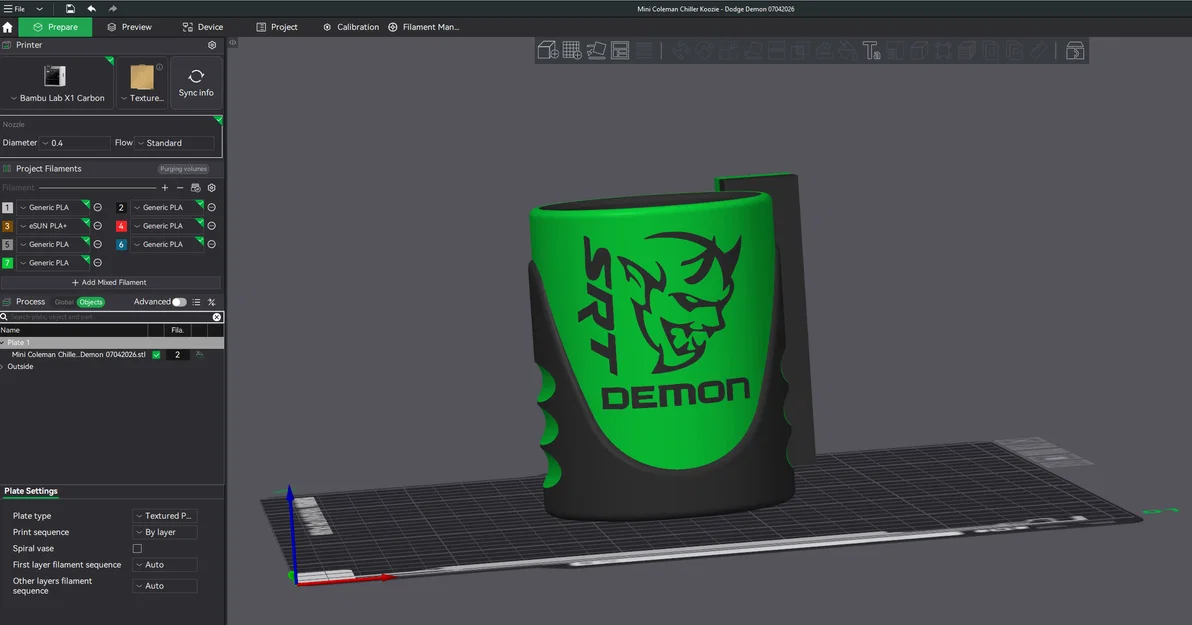Click Add Mixed Filament button
1192x625 pixels.
pyautogui.click(x=109, y=282)
